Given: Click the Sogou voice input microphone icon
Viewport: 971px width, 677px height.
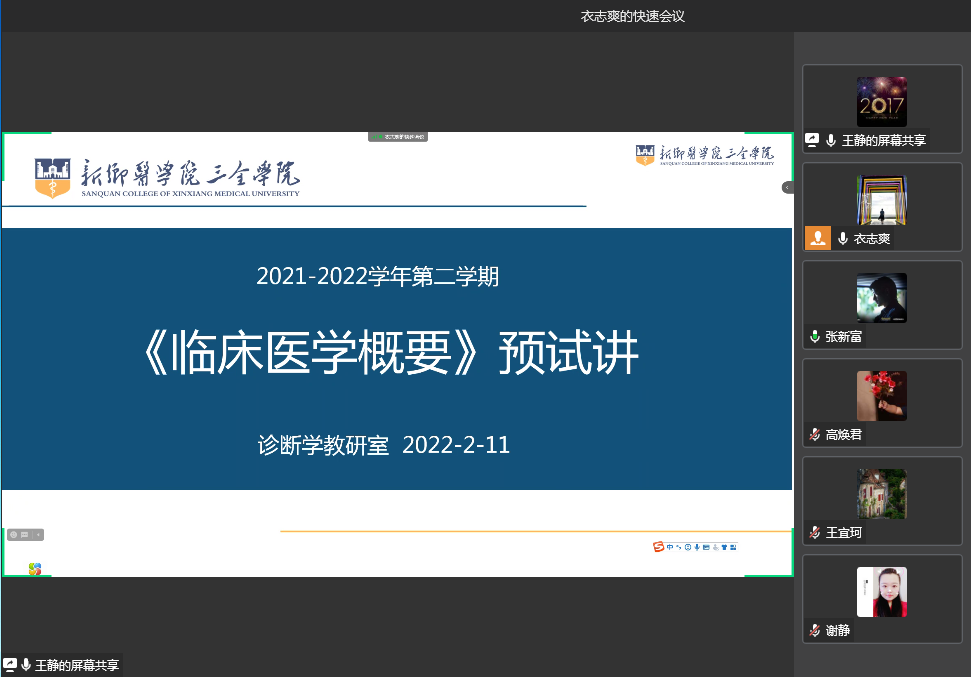Looking at the screenshot, I should pyautogui.click(x=696, y=546).
